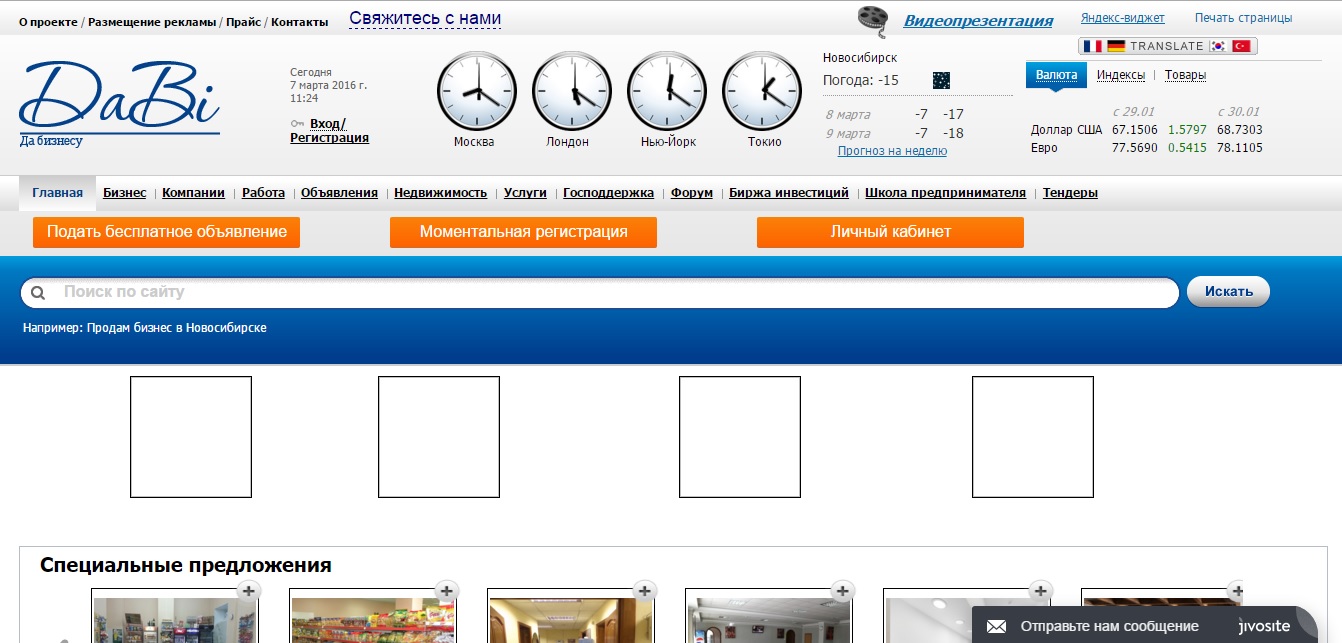
Task: Open the Видеопрезентация link
Action: click(x=978, y=20)
